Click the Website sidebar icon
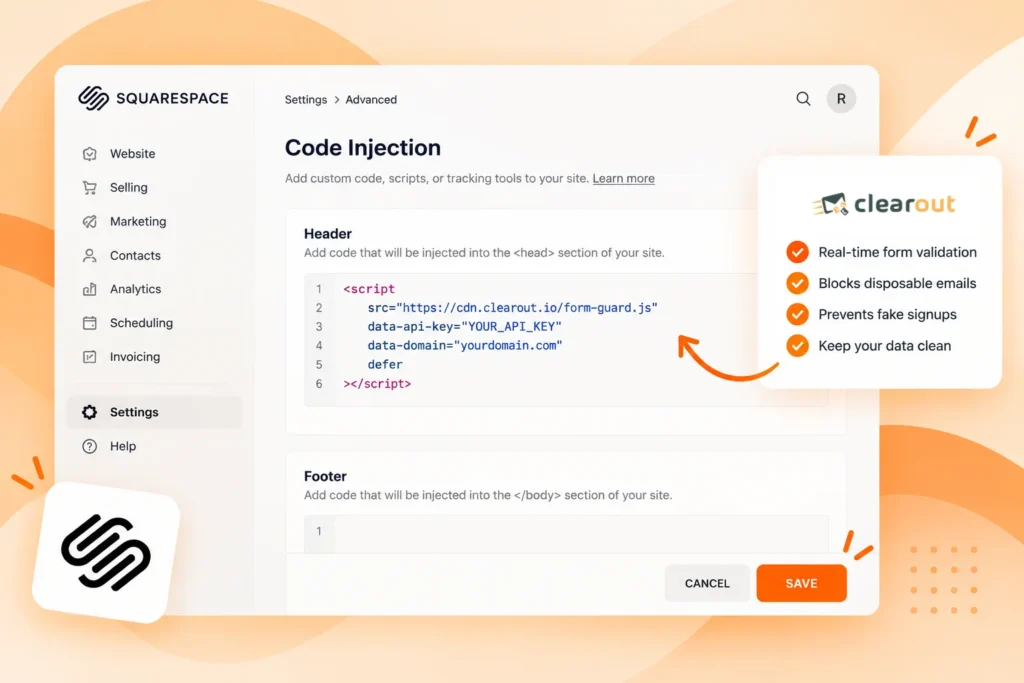 pos(89,153)
